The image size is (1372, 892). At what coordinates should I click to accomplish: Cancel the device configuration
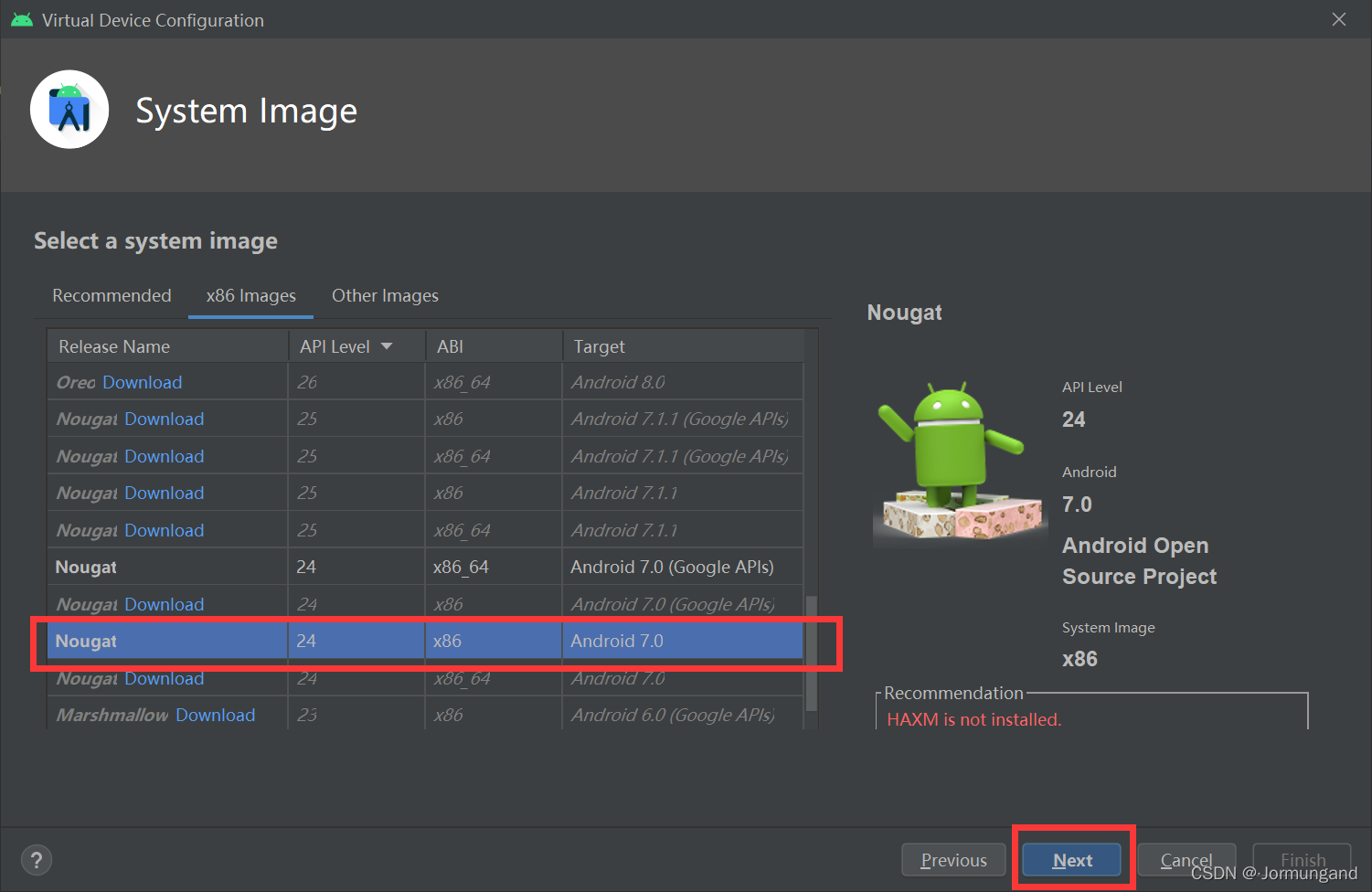click(1186, 860)
